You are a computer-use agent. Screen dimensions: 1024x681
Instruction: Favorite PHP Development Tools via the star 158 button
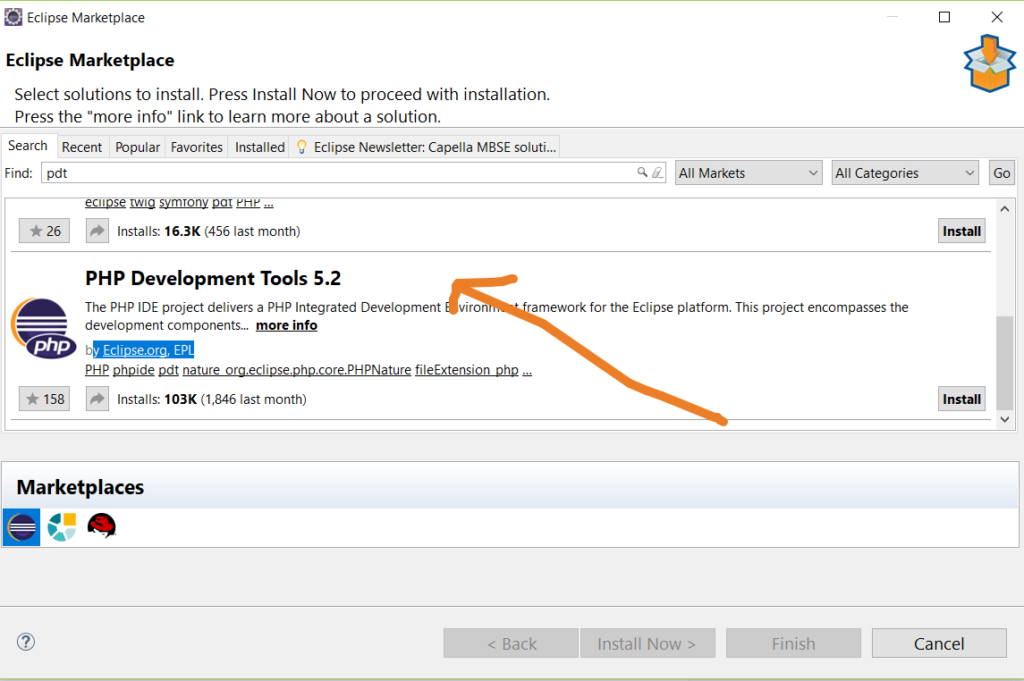coord(44,398)
